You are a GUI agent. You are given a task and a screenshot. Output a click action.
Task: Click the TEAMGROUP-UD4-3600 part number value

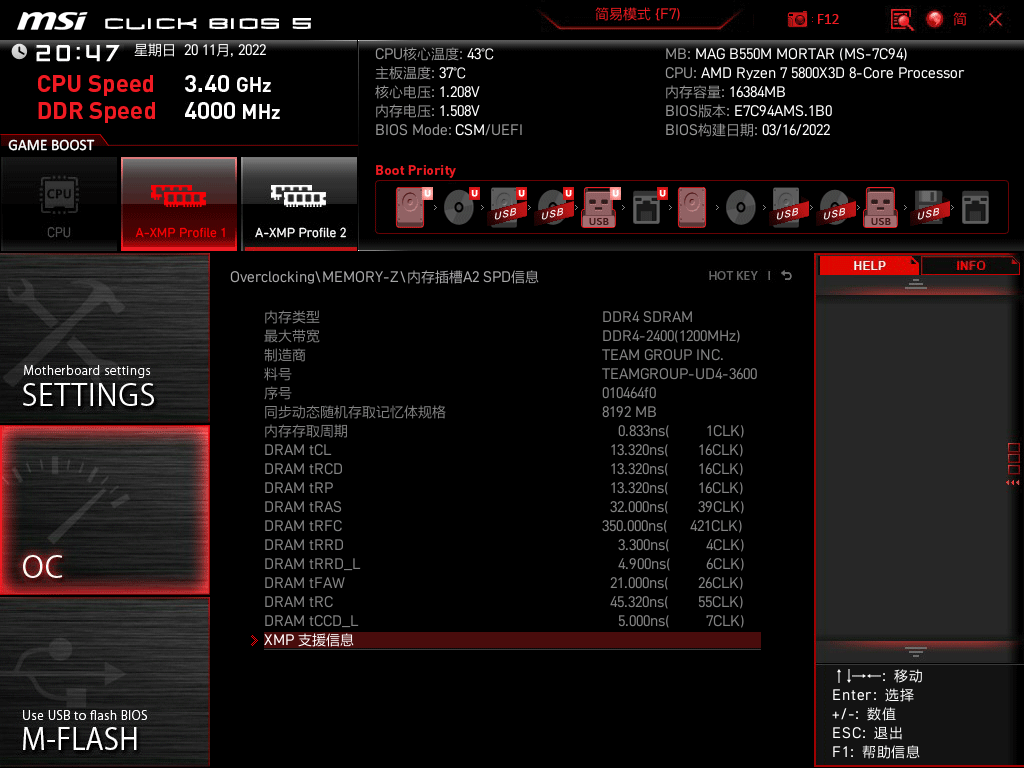pyautogui.click(x=679, y=374)
